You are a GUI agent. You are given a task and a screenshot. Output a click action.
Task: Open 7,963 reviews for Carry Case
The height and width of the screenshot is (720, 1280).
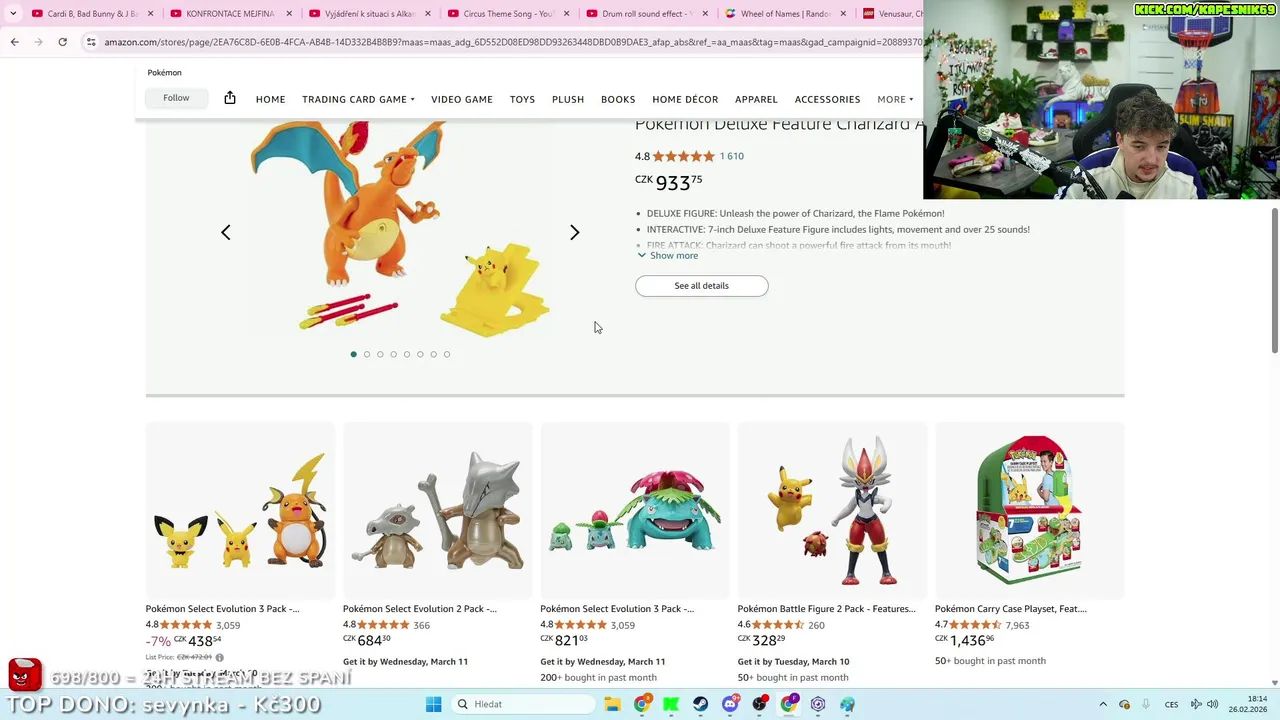tap(1017, 625)
